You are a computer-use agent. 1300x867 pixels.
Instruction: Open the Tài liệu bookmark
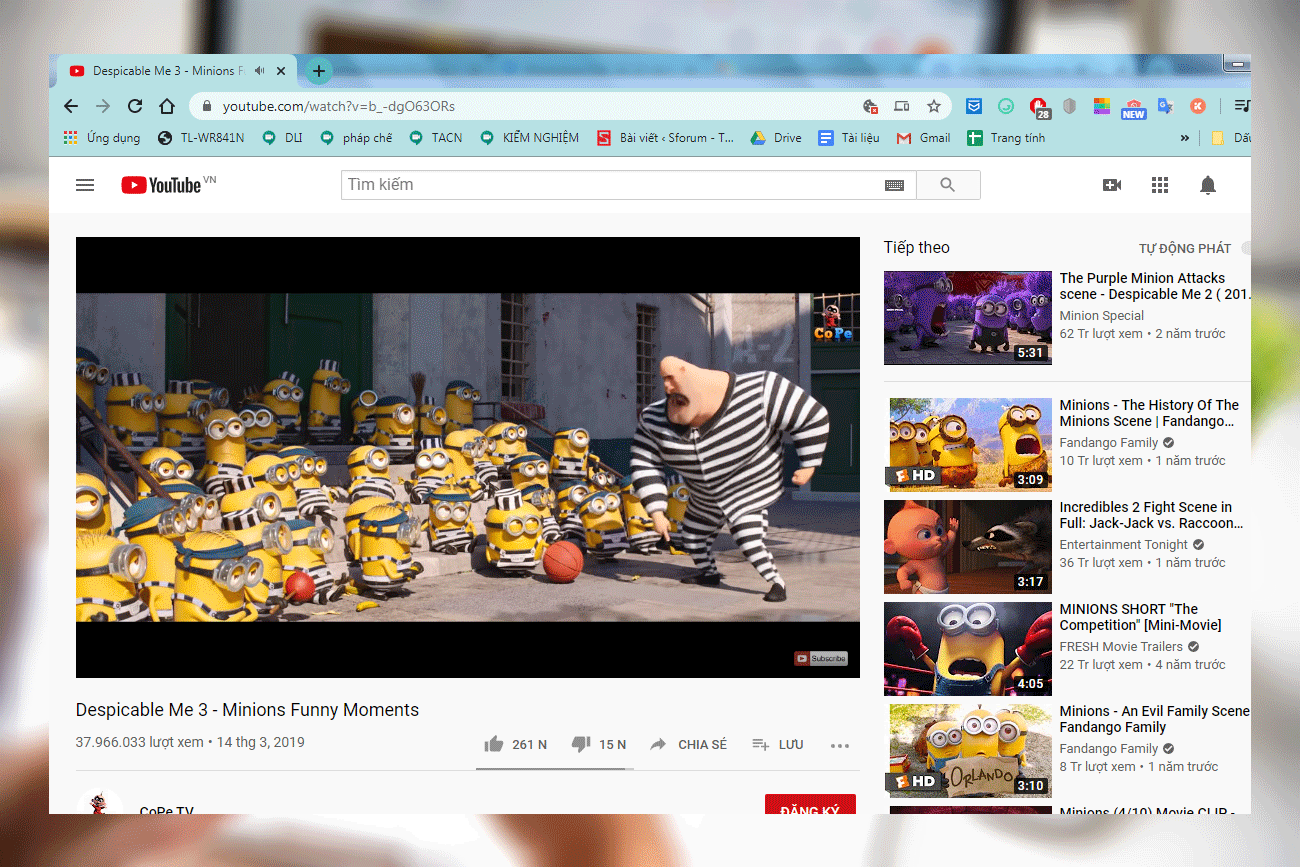pyautogui.click(x=849, y=138)
